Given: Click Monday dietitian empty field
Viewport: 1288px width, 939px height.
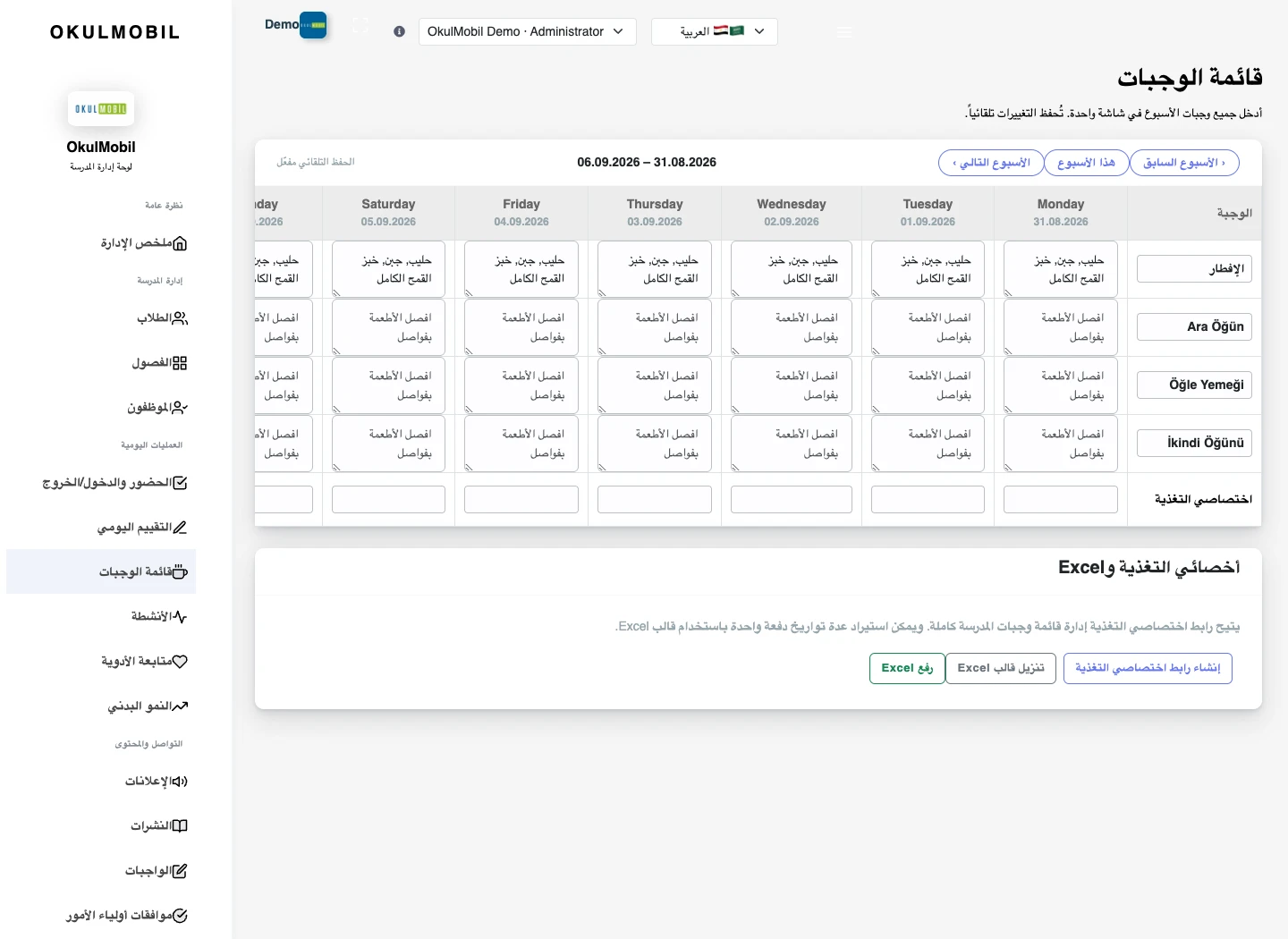Looking at the screenshot, I should click(1061, 499).
